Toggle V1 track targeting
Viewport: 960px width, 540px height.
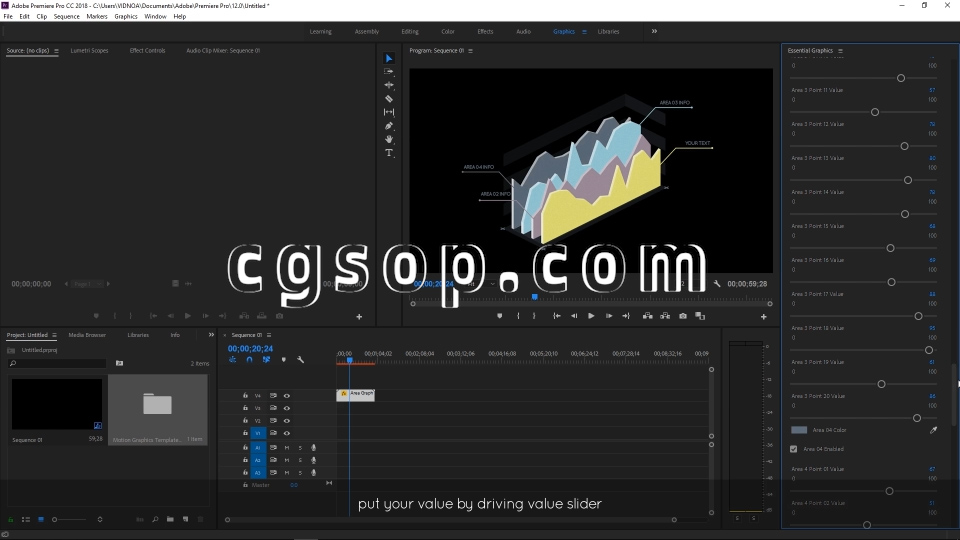coord(258,433)
